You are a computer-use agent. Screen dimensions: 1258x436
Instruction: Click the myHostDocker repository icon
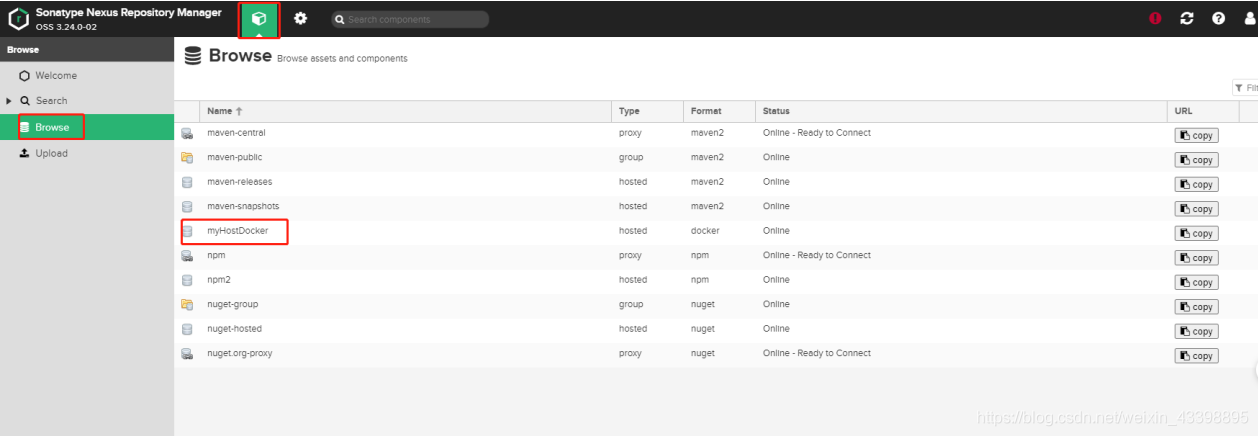point(187,231)
